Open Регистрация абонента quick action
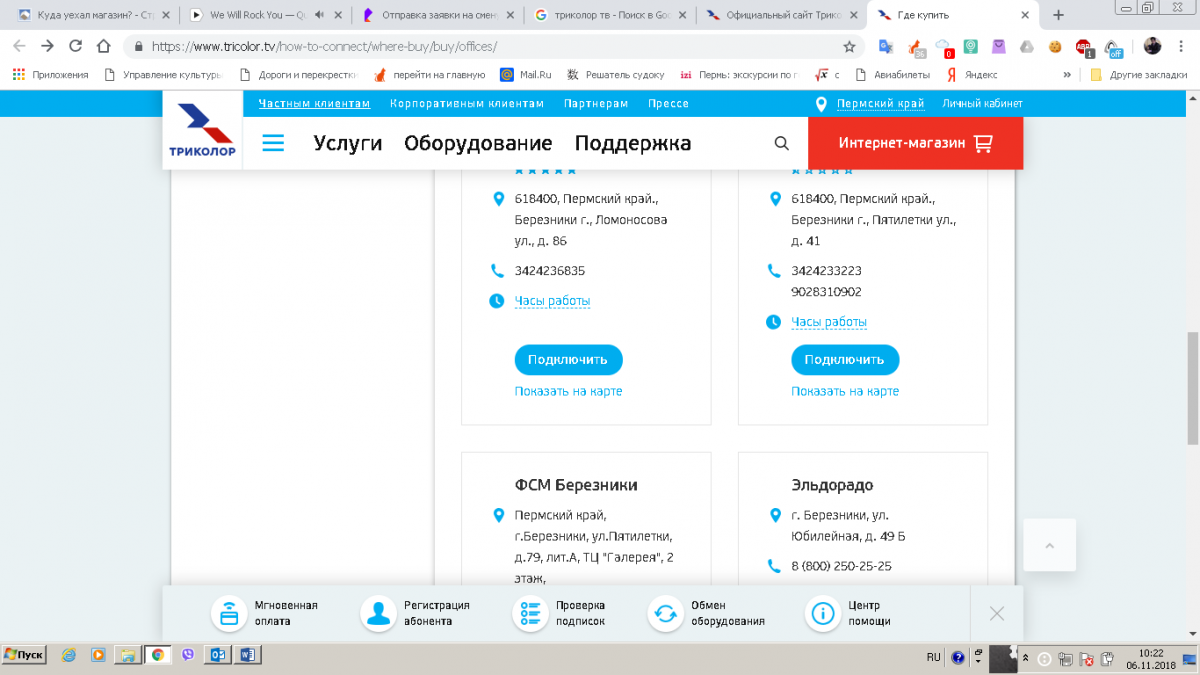This screenshot has width=1200, height=675. (379, 613)
